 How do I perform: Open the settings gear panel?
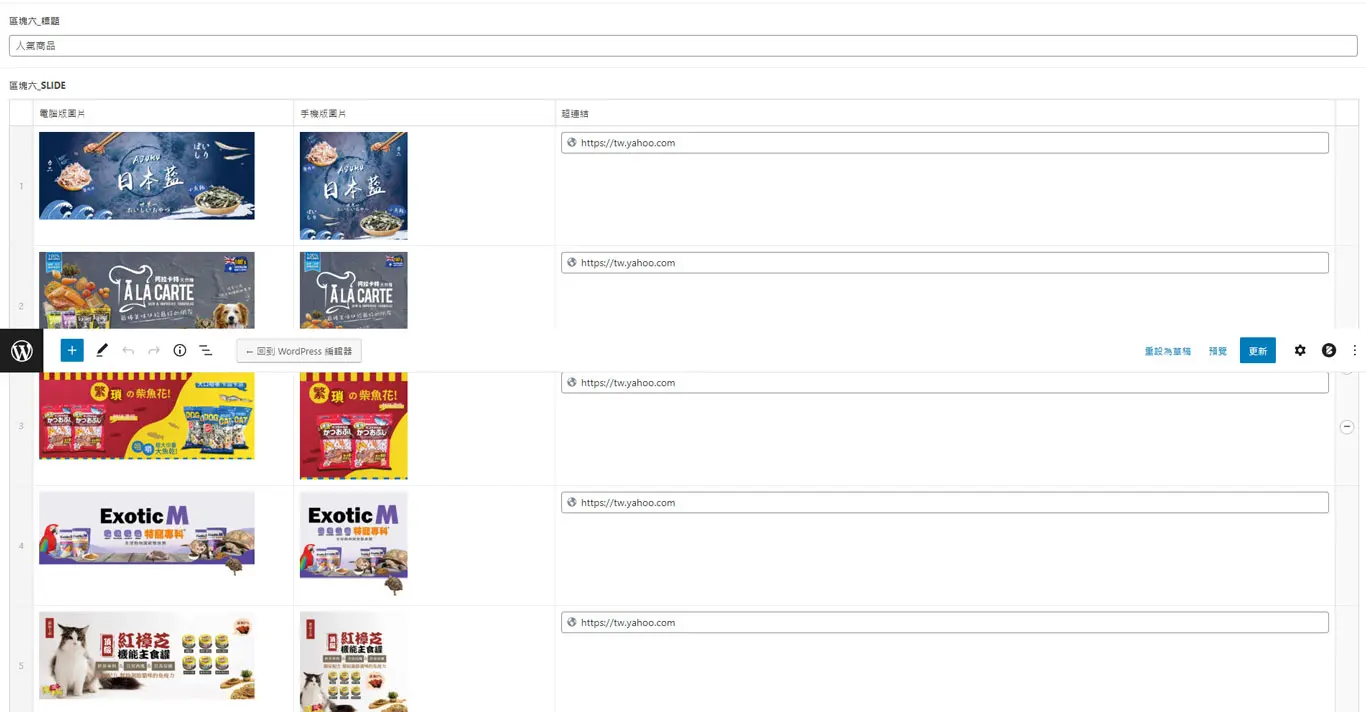[x=1300, y=351]
